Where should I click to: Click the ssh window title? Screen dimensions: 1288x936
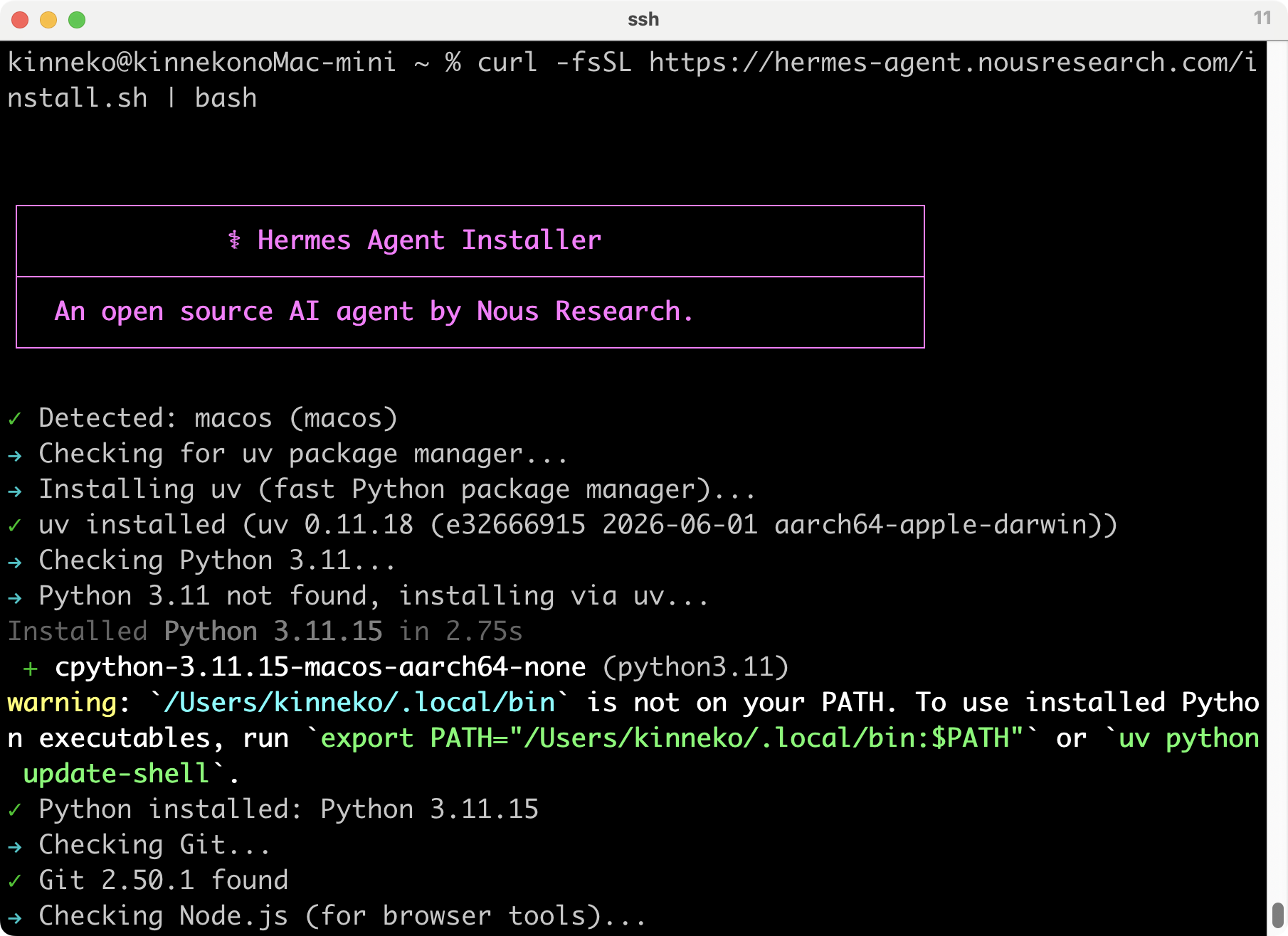[x=643, y=19]
